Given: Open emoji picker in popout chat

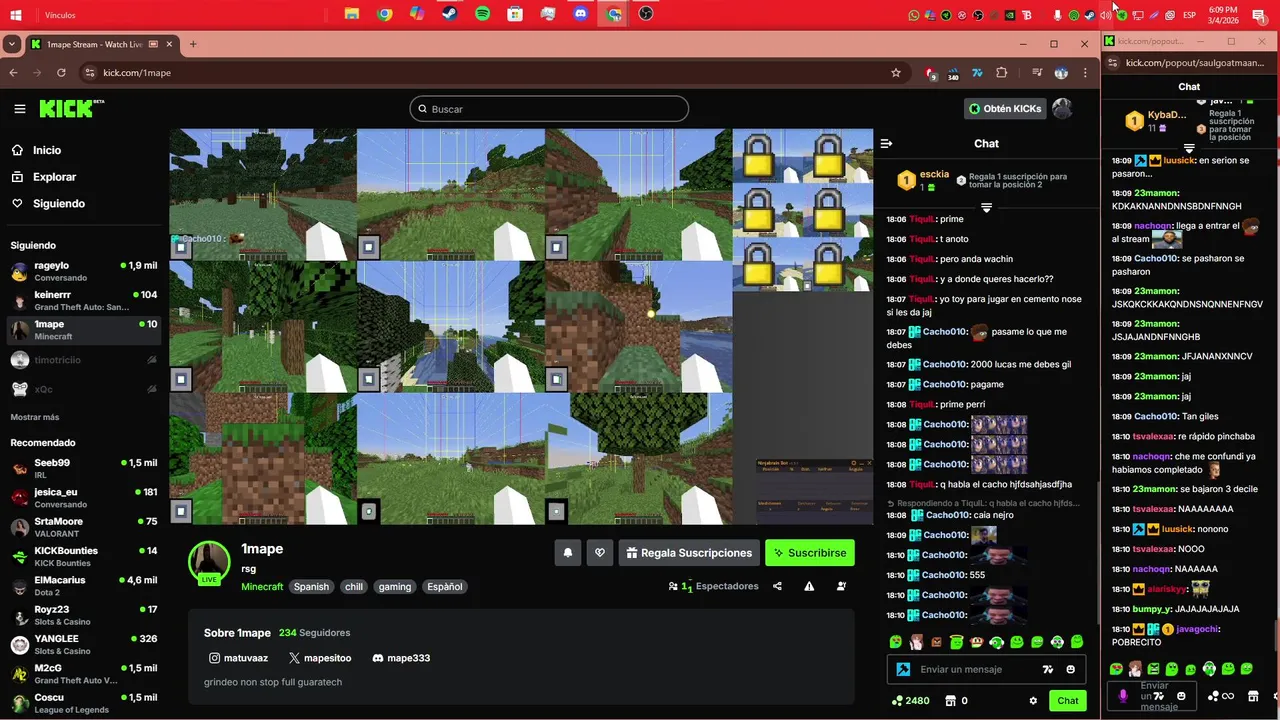Looking at the screenshot, I should tap(1181, 696).
